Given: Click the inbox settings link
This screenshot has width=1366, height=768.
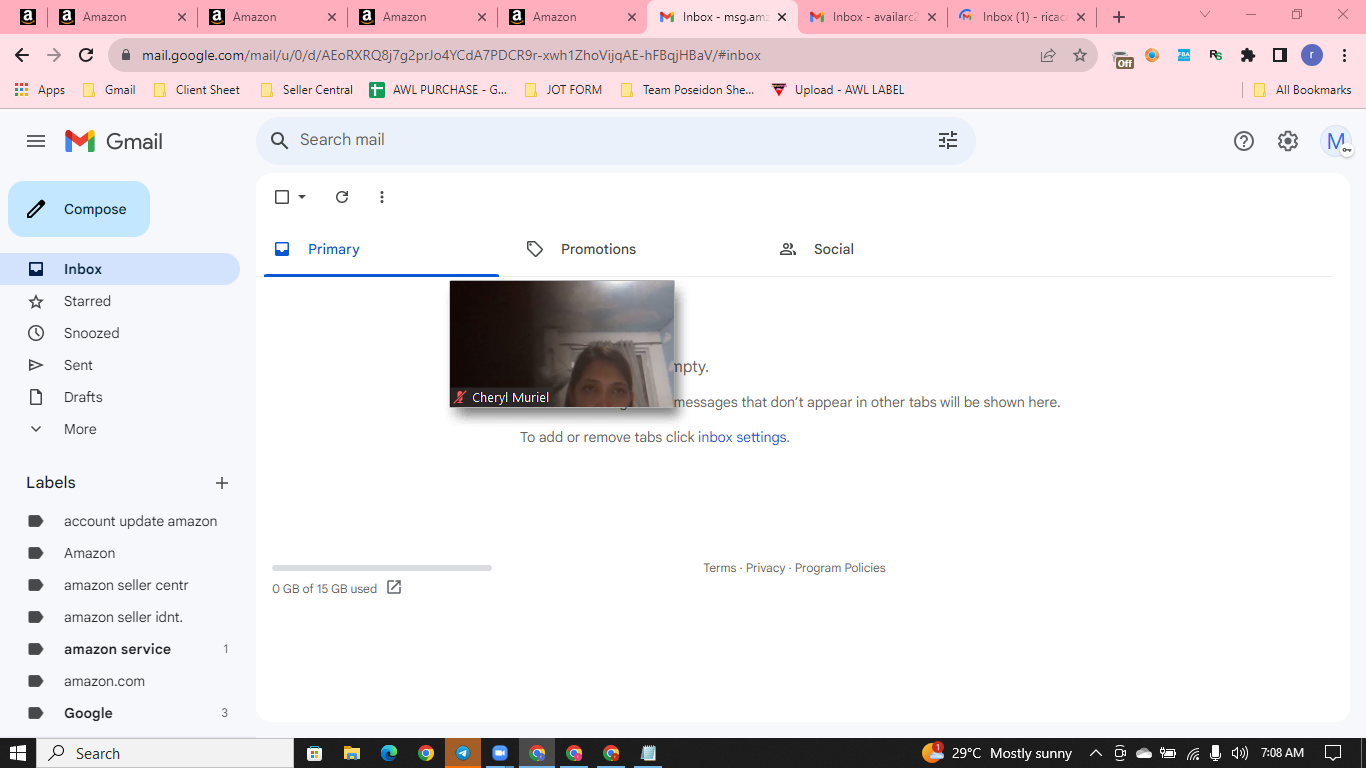Looking at the screenshot, I should [x=742, y=437].
